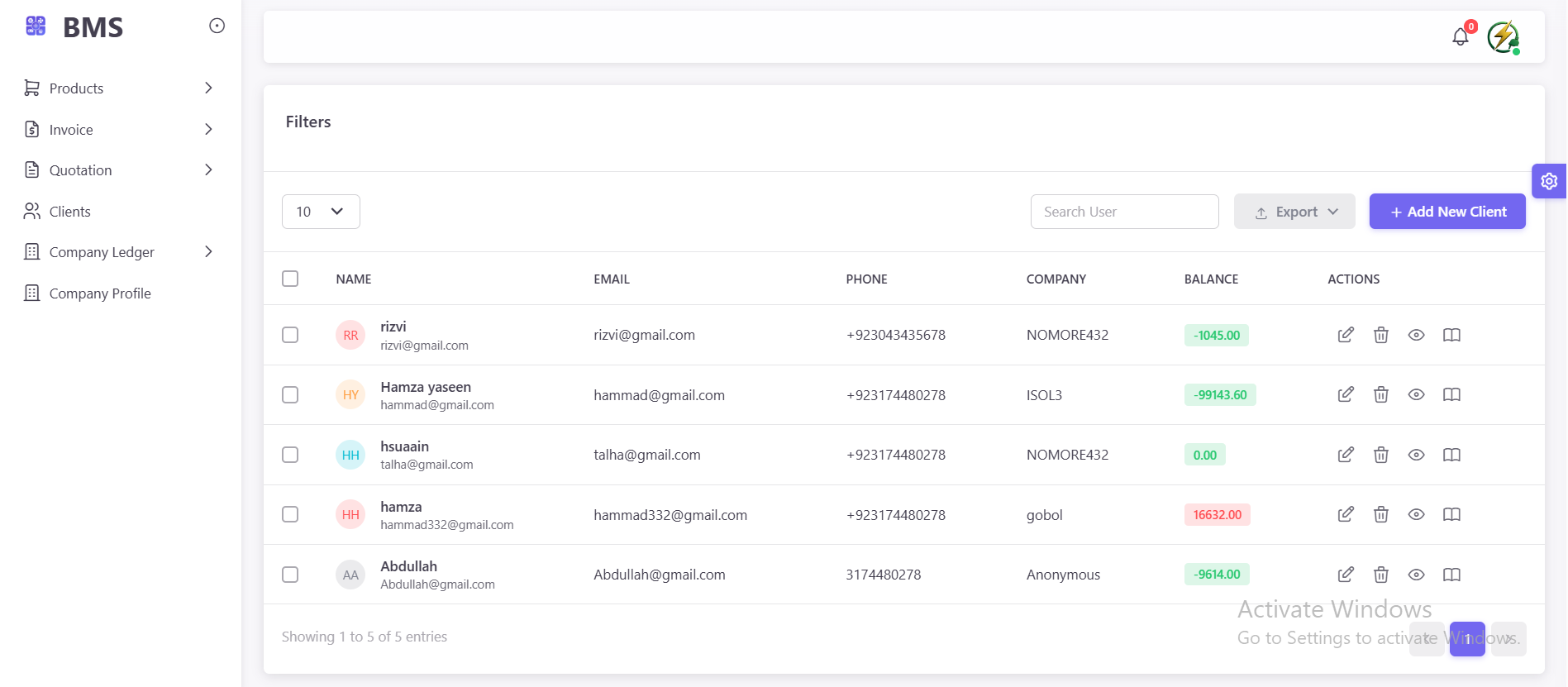The image size is (1568, 687).
Task: Open the user profile avatar
Action: (1503, 37)
